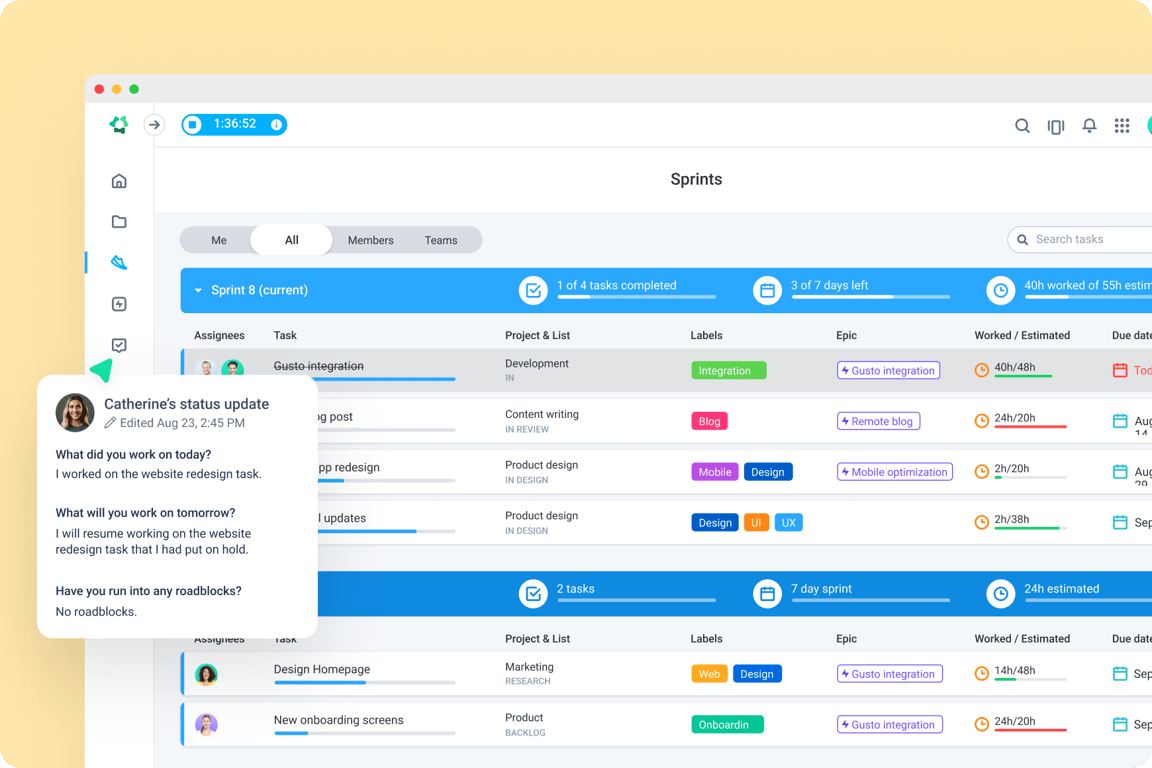Check notifications via the bell icon
Image resolution: width=1152 pixels, height=768 pixels.
pyautogui.click(x=1089, y=125)
